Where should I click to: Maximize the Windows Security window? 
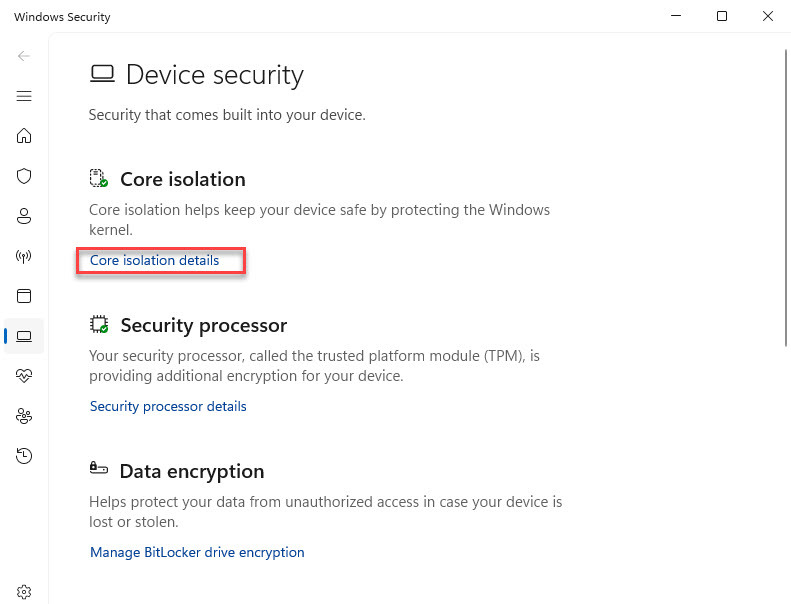[x=722, y=17]
